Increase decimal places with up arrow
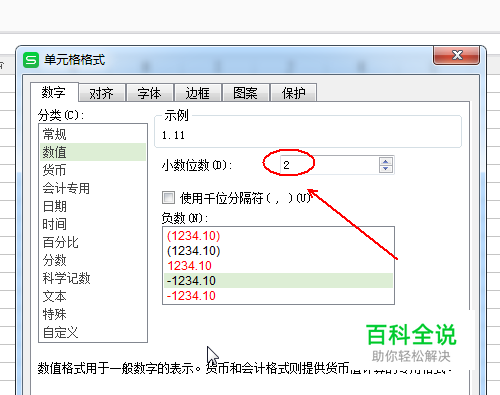The height and width of the screenshot is (395, 500). pos(386,161)
